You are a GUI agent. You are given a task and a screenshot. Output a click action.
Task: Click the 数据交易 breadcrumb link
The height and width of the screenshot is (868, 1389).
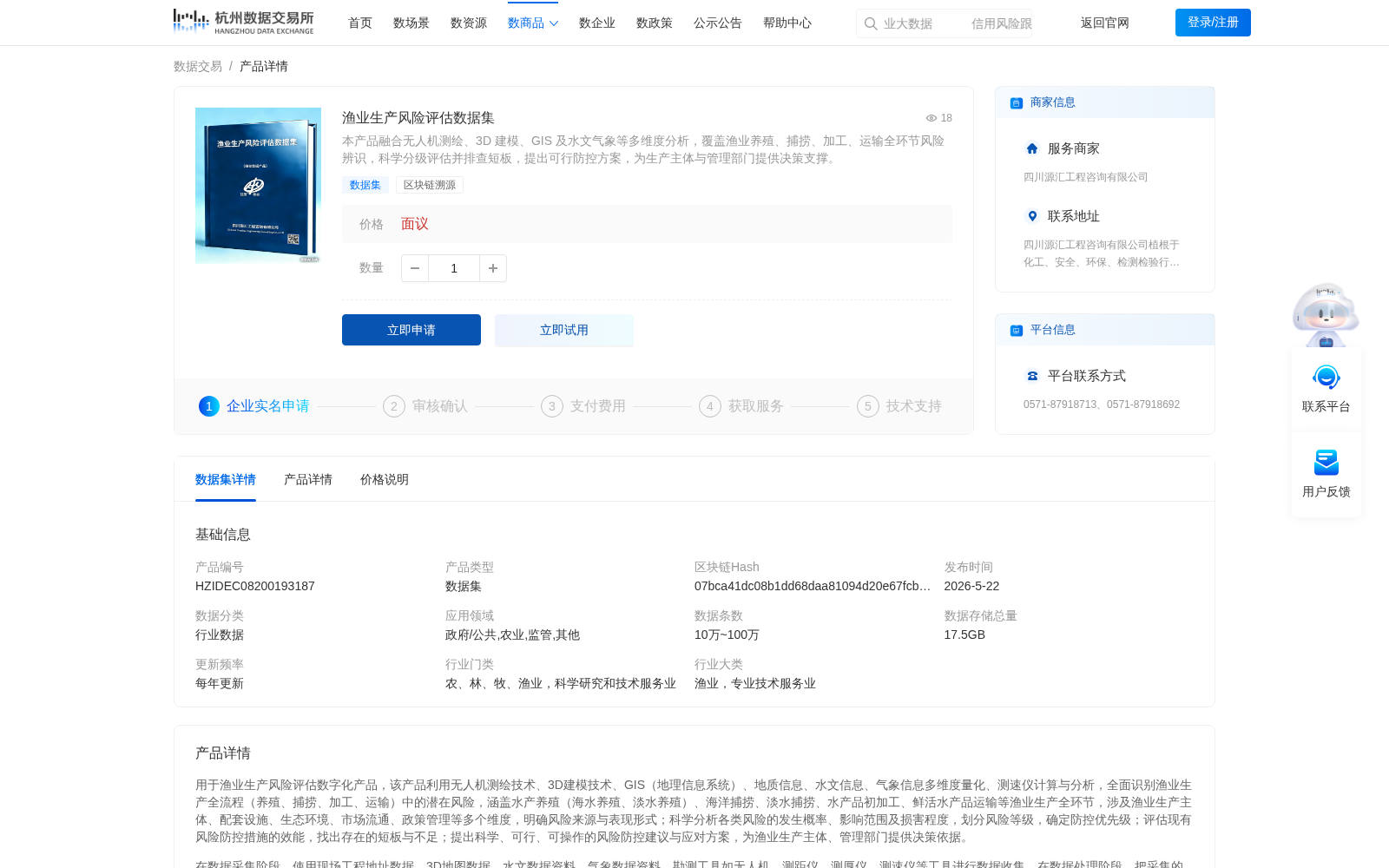[x=198, y=66]
